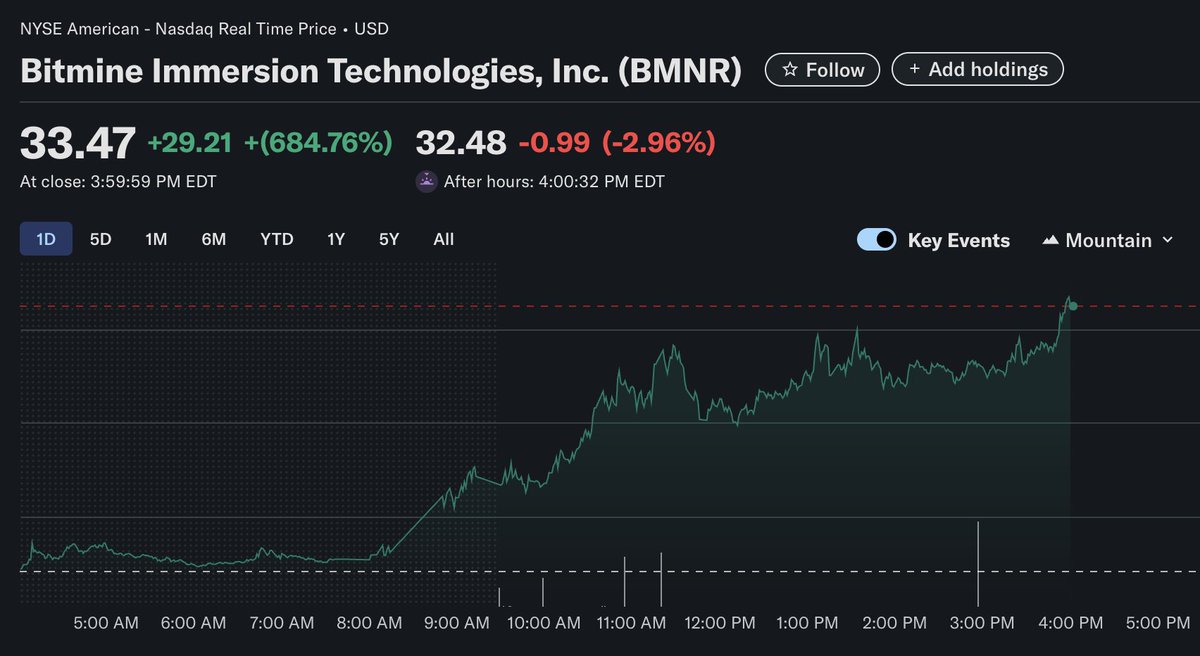Click the 5:00 PM axis label

1158,622
